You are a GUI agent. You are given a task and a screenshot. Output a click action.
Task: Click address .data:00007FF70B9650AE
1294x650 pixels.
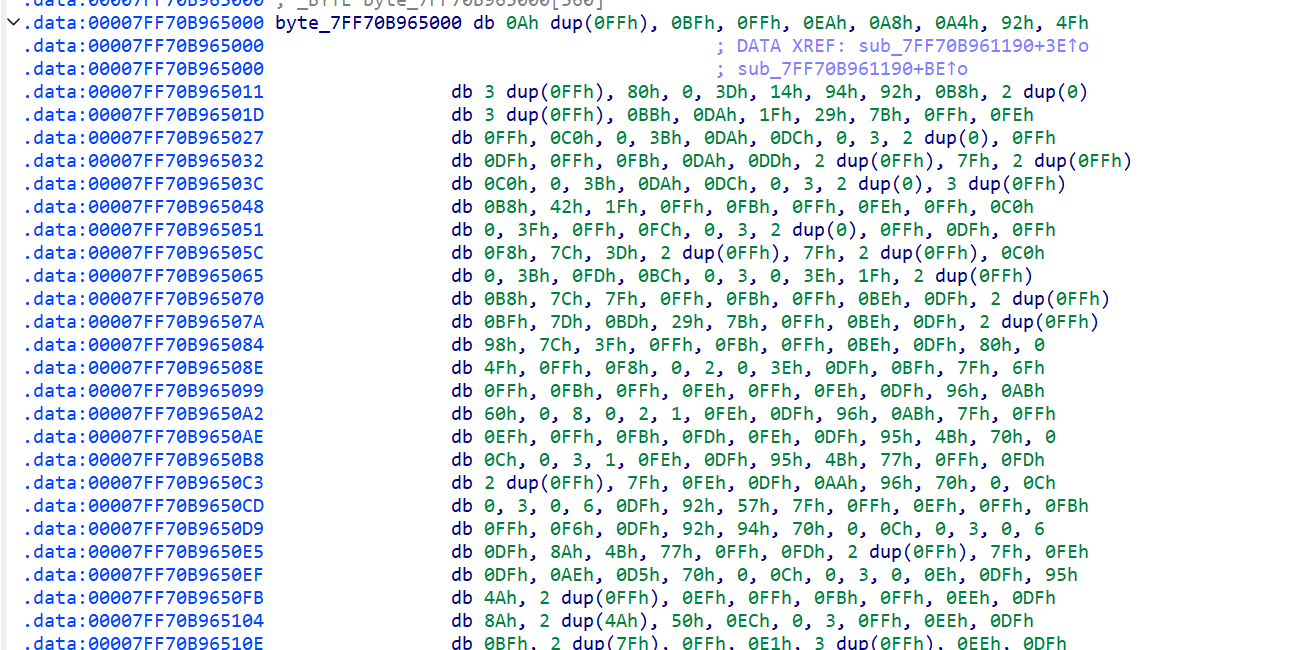click(144, 437)
